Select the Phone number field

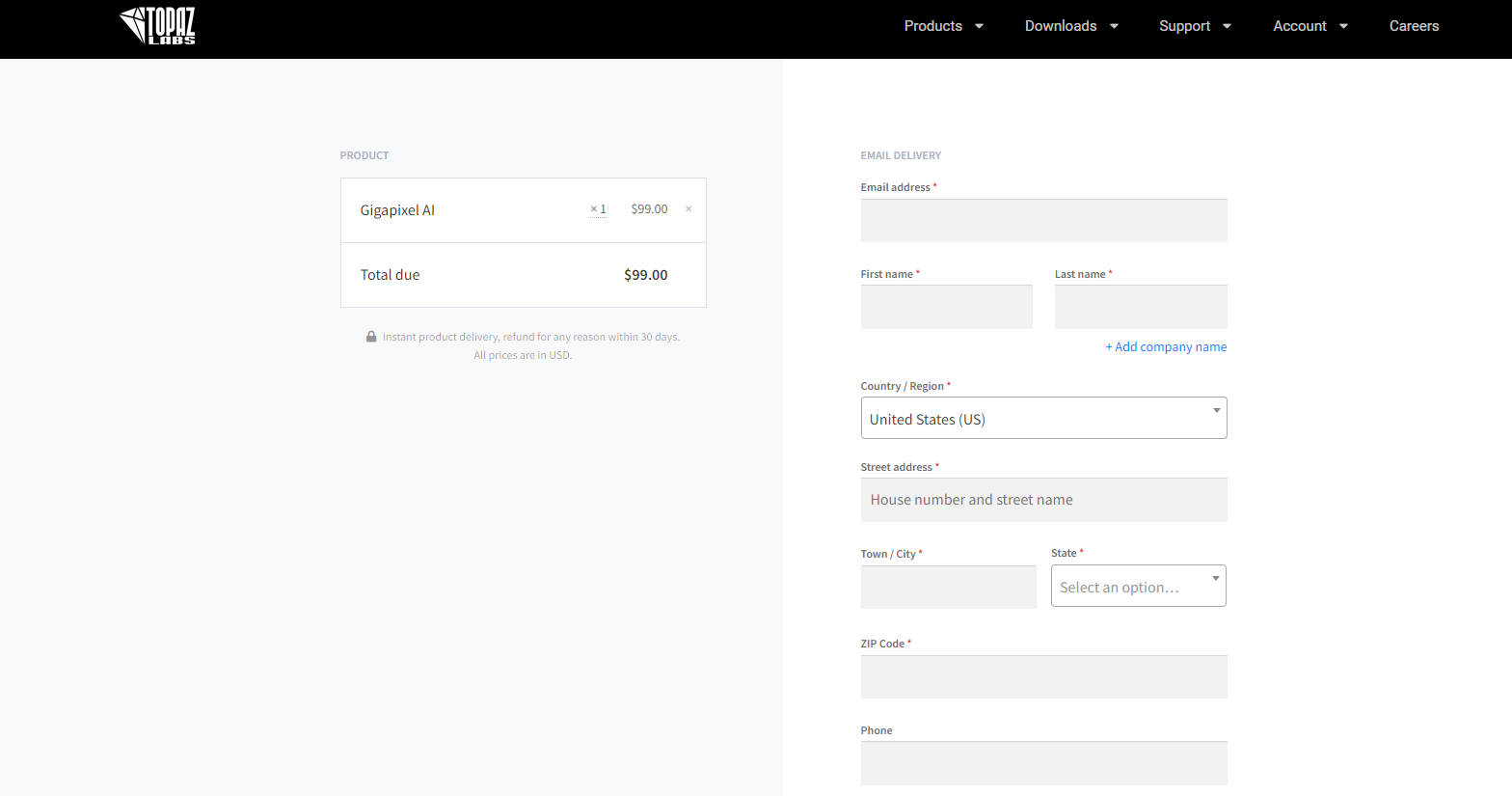click(1043, 763)
